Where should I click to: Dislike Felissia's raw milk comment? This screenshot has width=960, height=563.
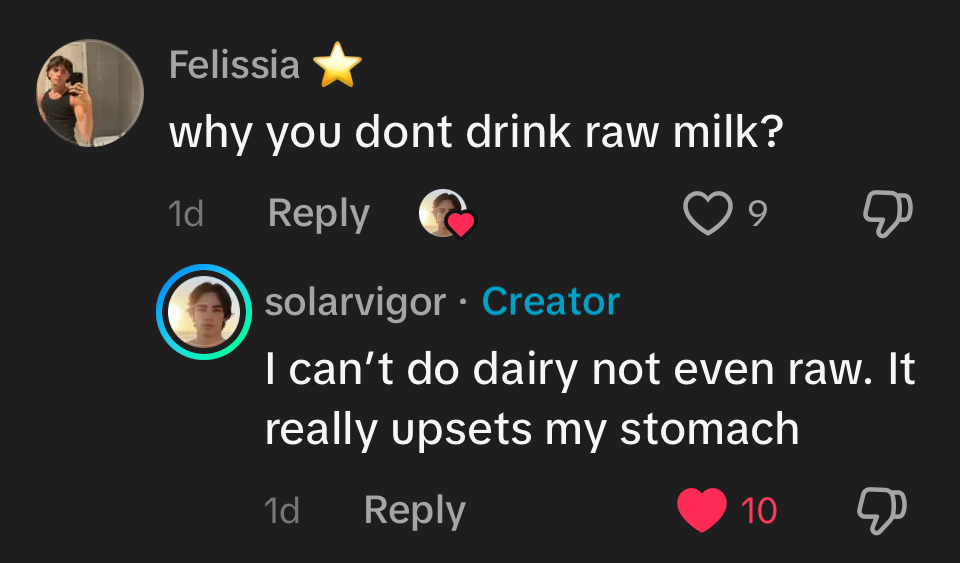[x=887, y=213]
